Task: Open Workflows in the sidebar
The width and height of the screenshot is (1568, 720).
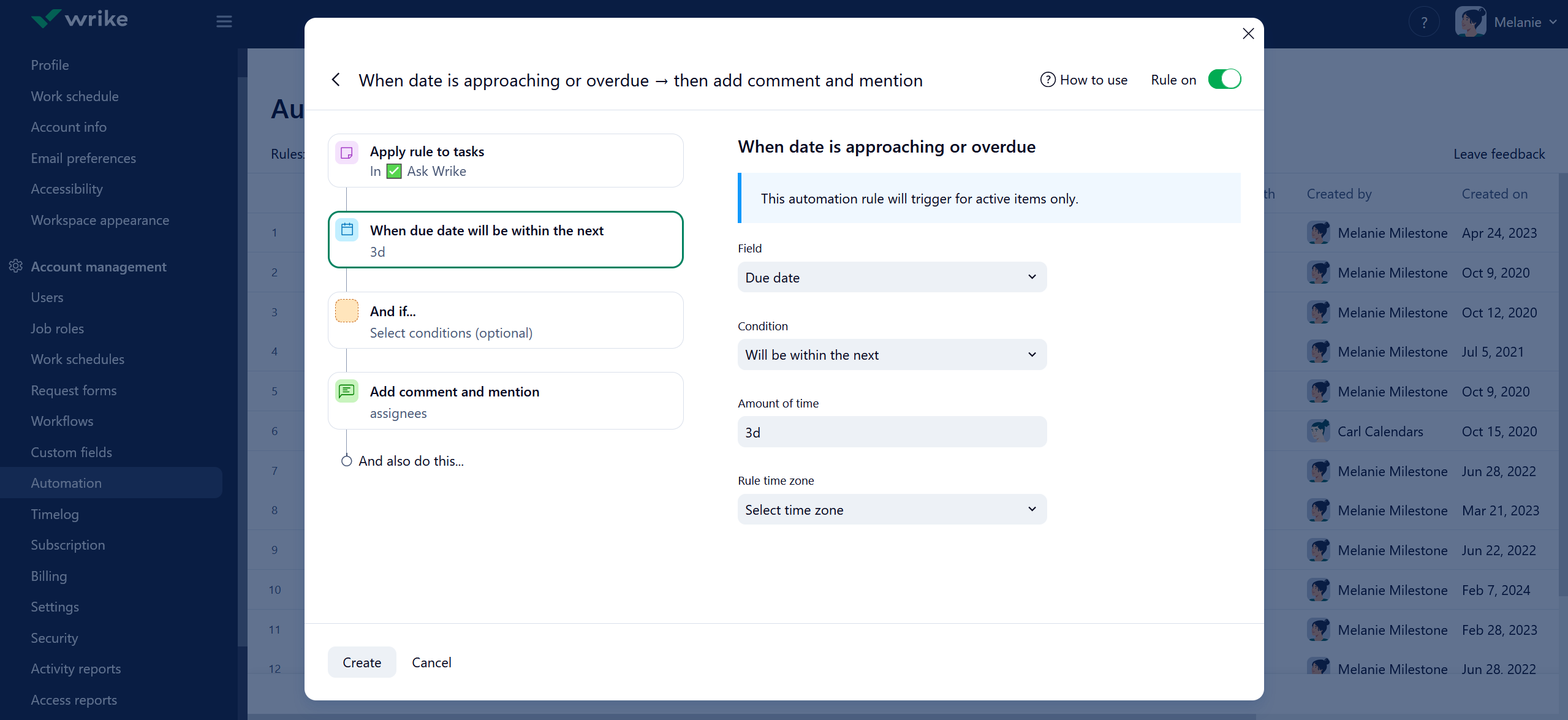Action: [62, 421]
